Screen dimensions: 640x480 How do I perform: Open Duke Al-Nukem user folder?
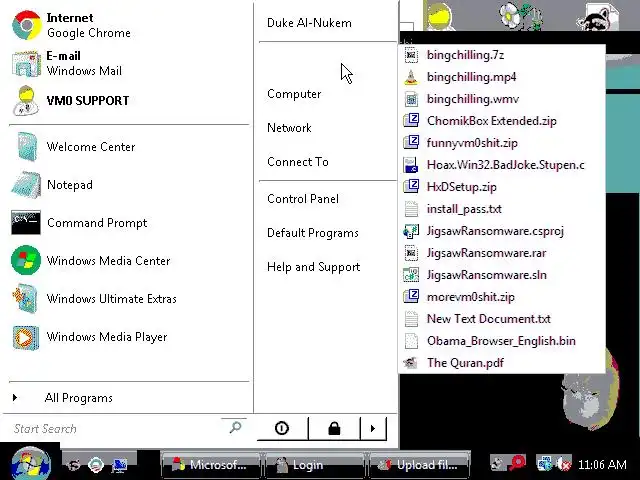click(309, 23)
